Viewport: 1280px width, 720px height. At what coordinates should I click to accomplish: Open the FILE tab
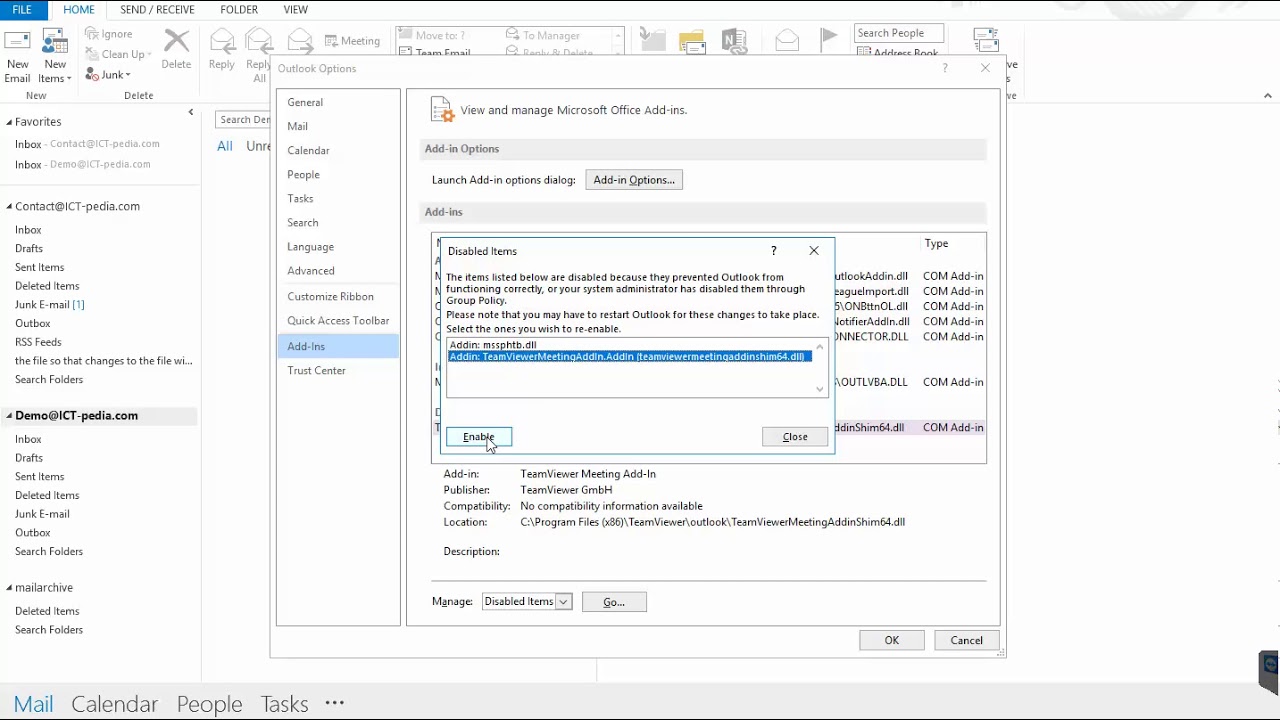coord(22,10)
